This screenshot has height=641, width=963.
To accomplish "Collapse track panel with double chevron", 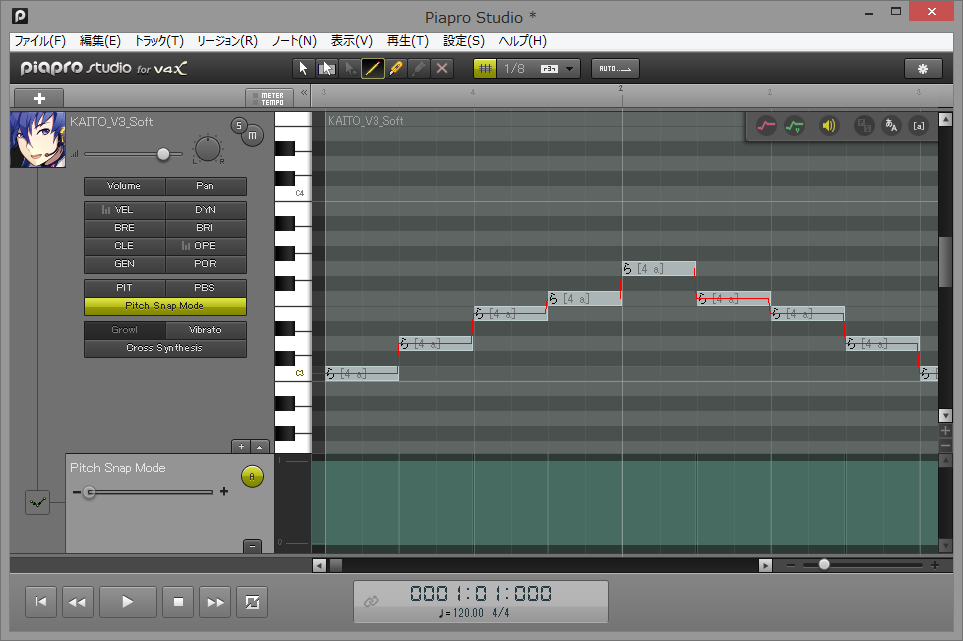I will (304, 93).
